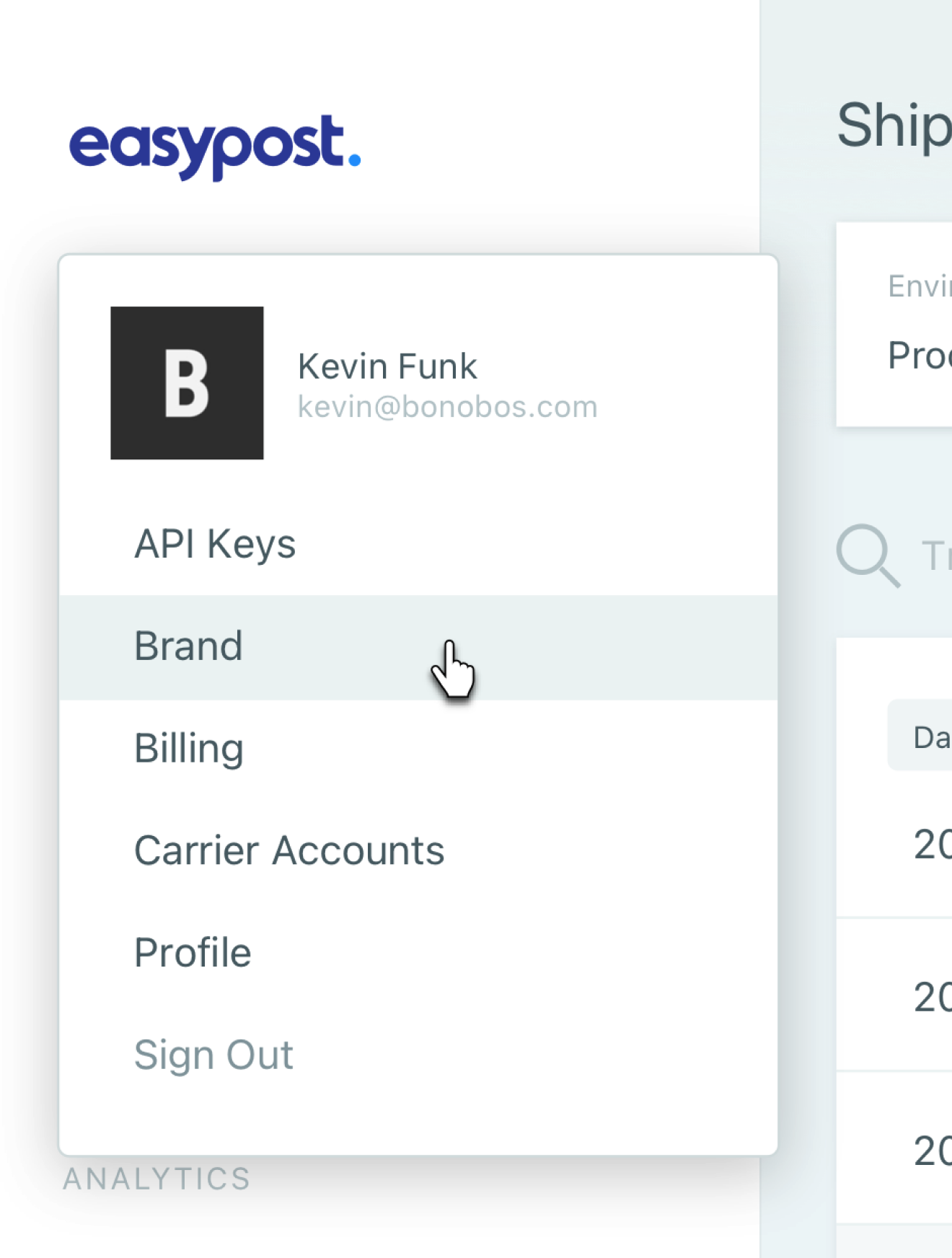This screenshot has height=1258, width=952.
Task: Go to Billing in the account menu
Action: click(418, 749)
